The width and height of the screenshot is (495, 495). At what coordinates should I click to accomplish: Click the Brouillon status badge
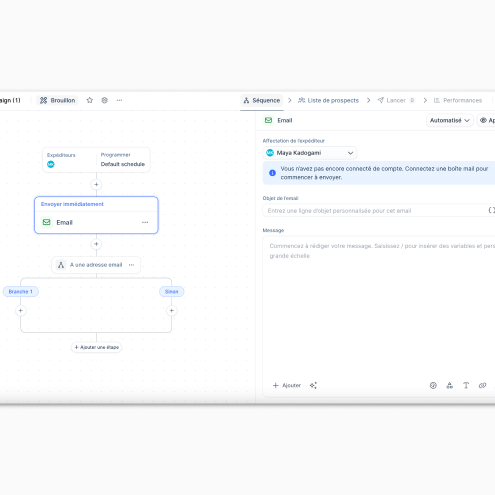click(57, 100)
